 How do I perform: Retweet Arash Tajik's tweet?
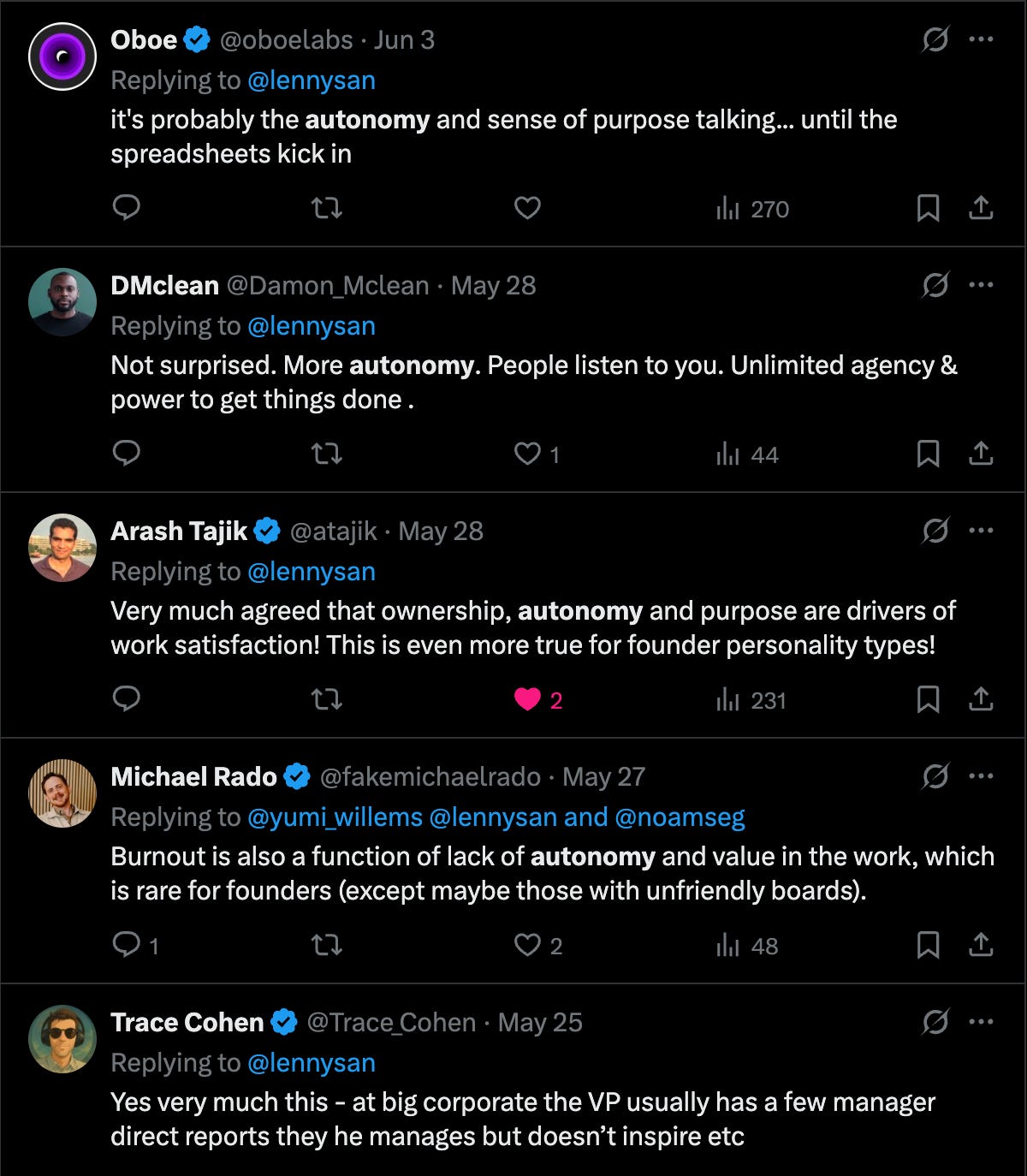coord(326,699)
